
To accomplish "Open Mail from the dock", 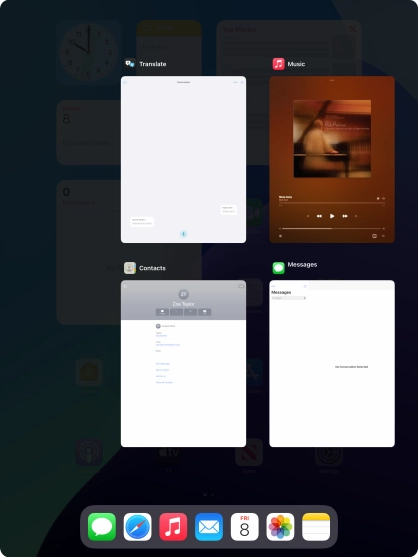I will coord(209,526).
